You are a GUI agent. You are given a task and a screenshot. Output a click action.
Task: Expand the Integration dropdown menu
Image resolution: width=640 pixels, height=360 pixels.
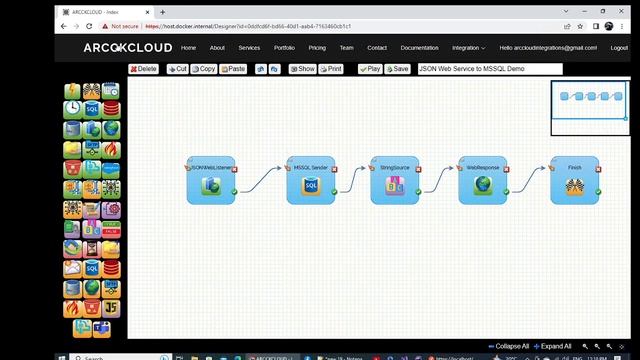coord(468,48)
